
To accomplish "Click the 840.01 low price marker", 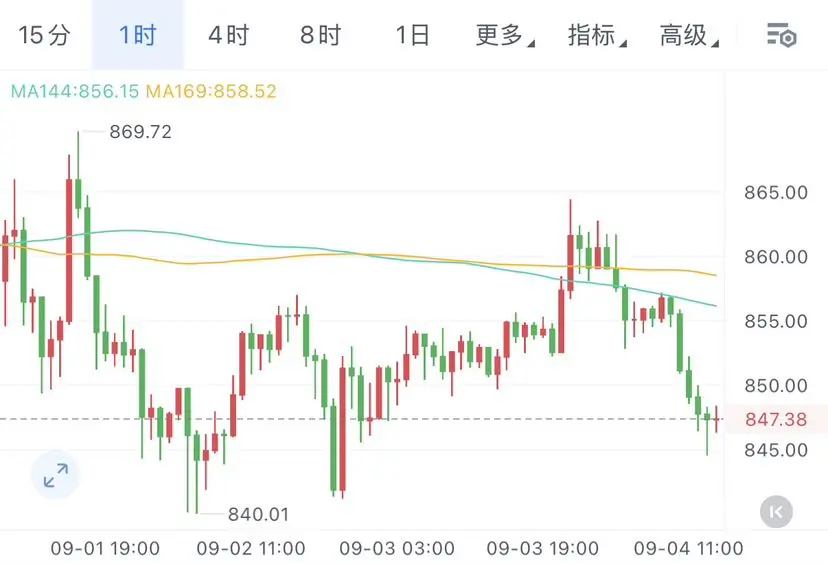I will (x=258, y=514).
